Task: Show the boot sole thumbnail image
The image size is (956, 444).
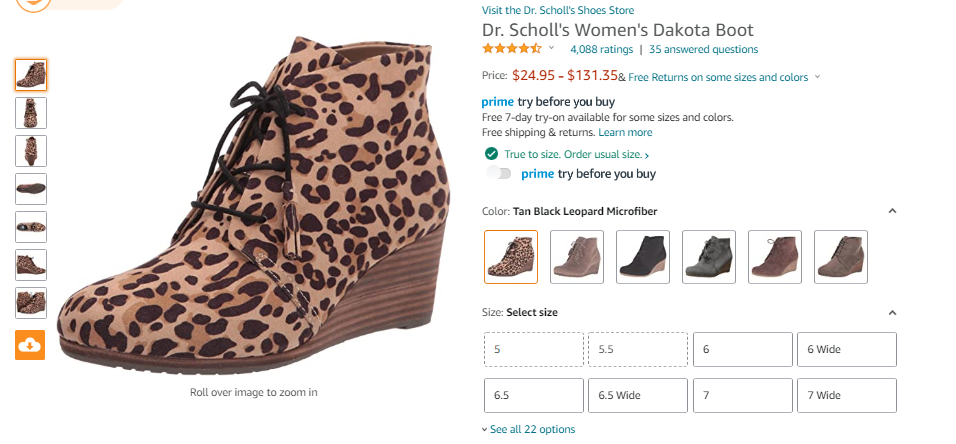Action: 30,189
